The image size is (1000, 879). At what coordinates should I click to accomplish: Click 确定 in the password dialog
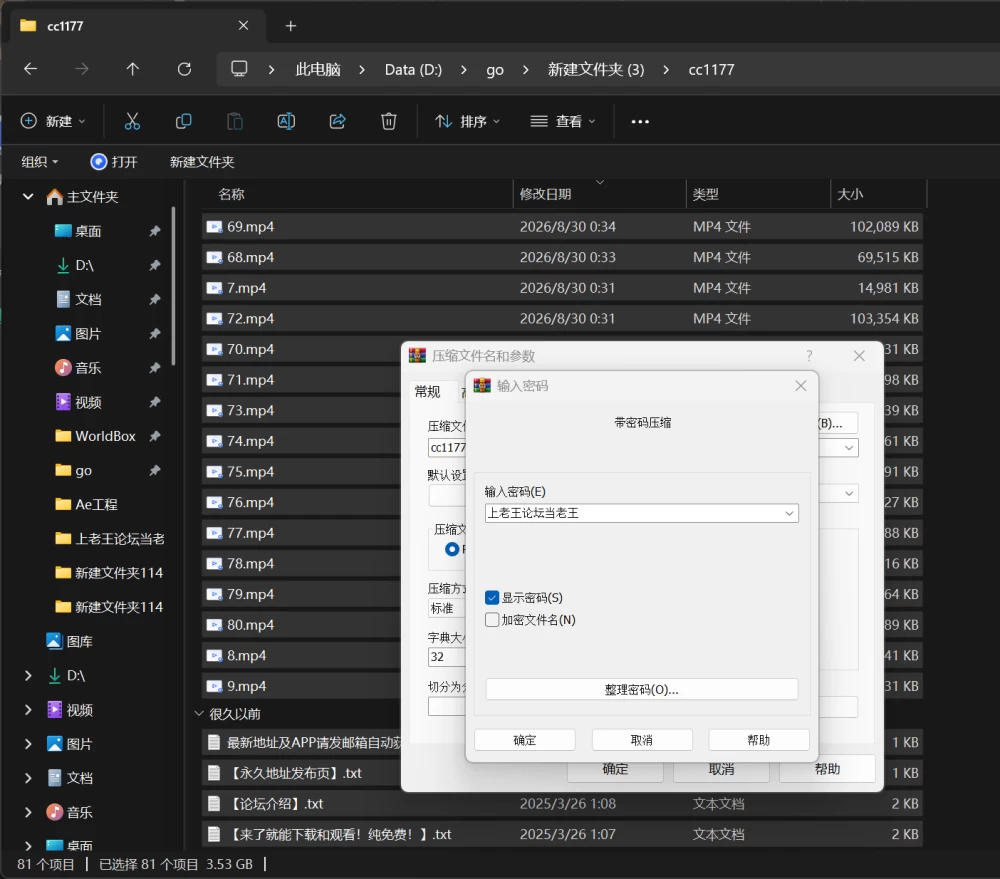525,740
